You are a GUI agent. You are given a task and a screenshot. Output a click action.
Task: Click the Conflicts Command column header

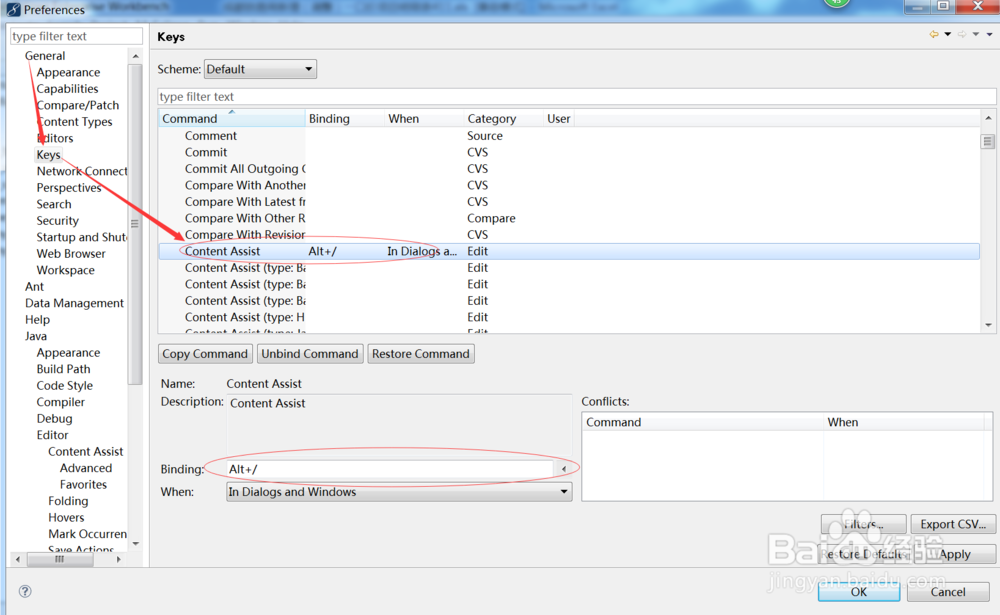702,422
